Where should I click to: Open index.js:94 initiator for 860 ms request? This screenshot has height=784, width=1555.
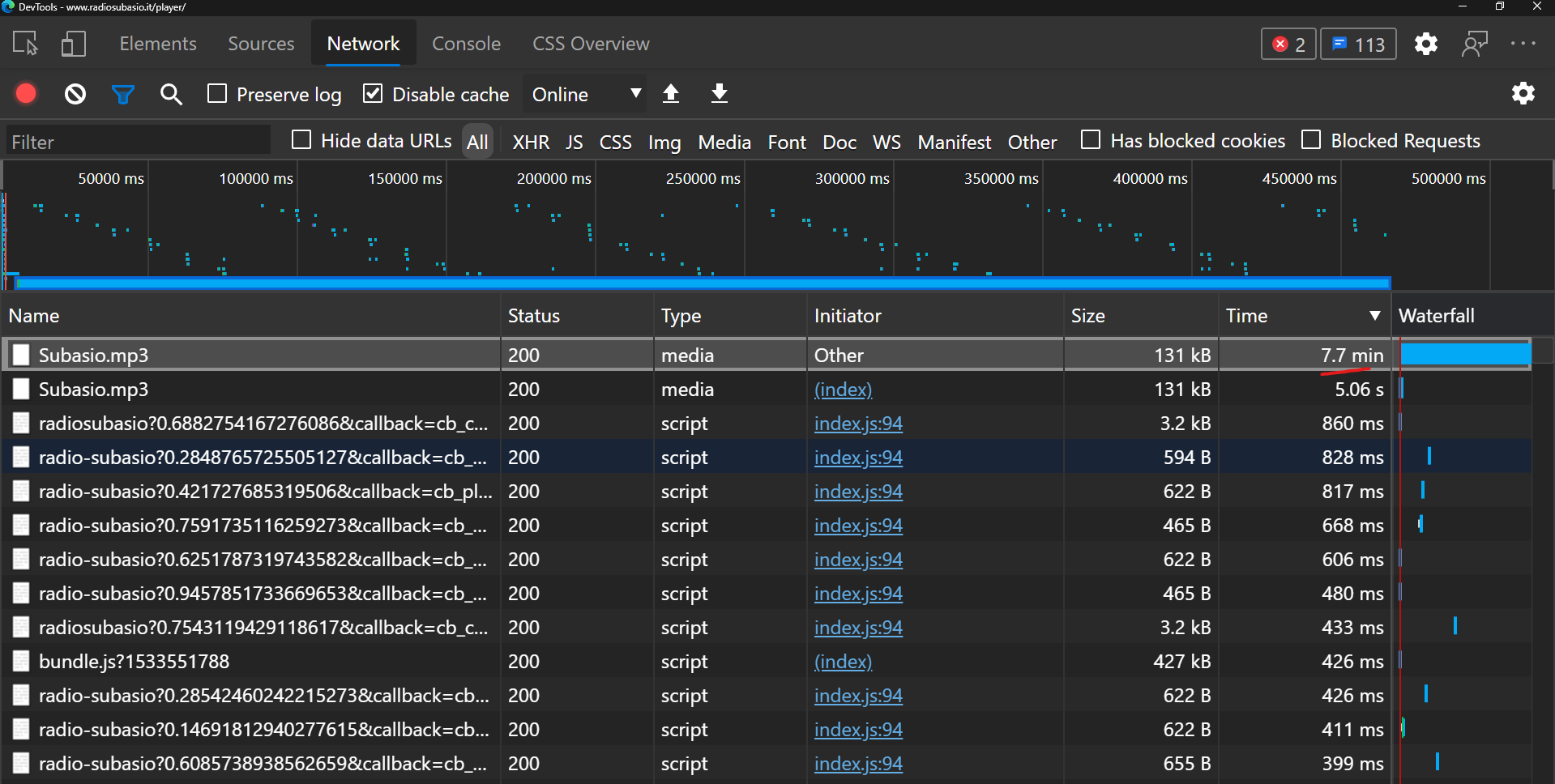(858, 424)
